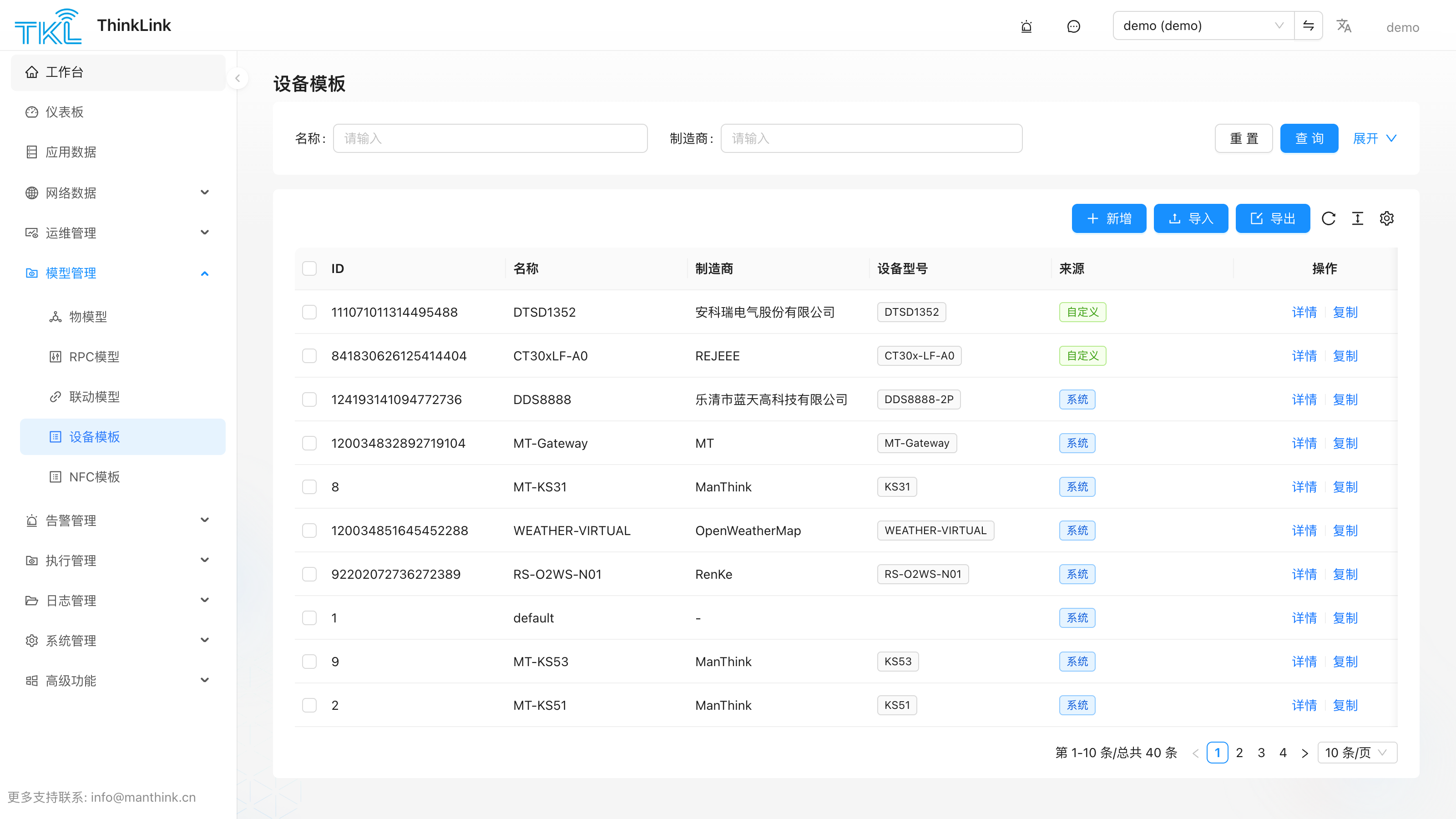Open the column settings gear icon
Screen dimensions: 1456x819
[1386, 218]
